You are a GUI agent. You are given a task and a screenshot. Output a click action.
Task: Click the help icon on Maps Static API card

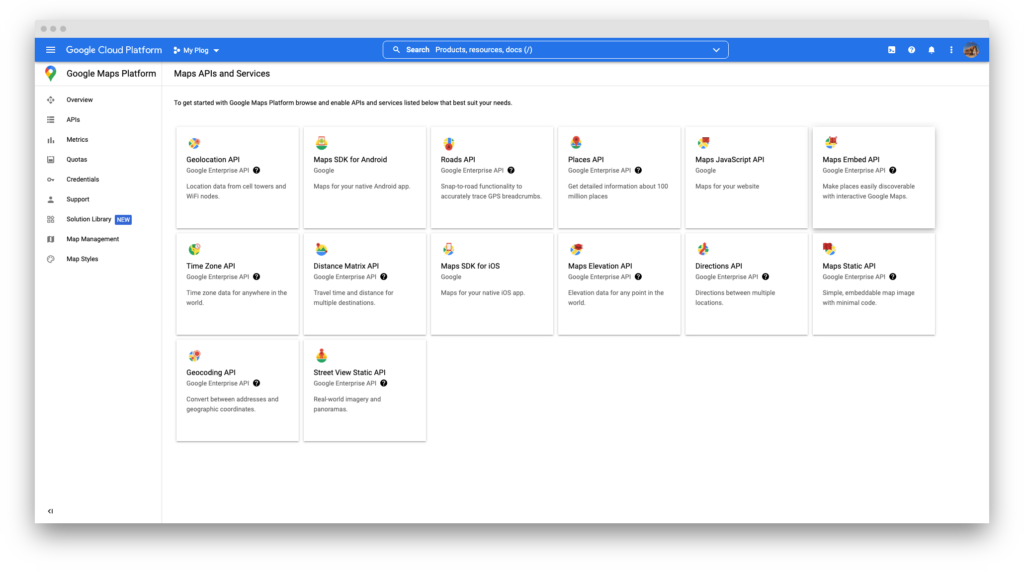[893, 277]
